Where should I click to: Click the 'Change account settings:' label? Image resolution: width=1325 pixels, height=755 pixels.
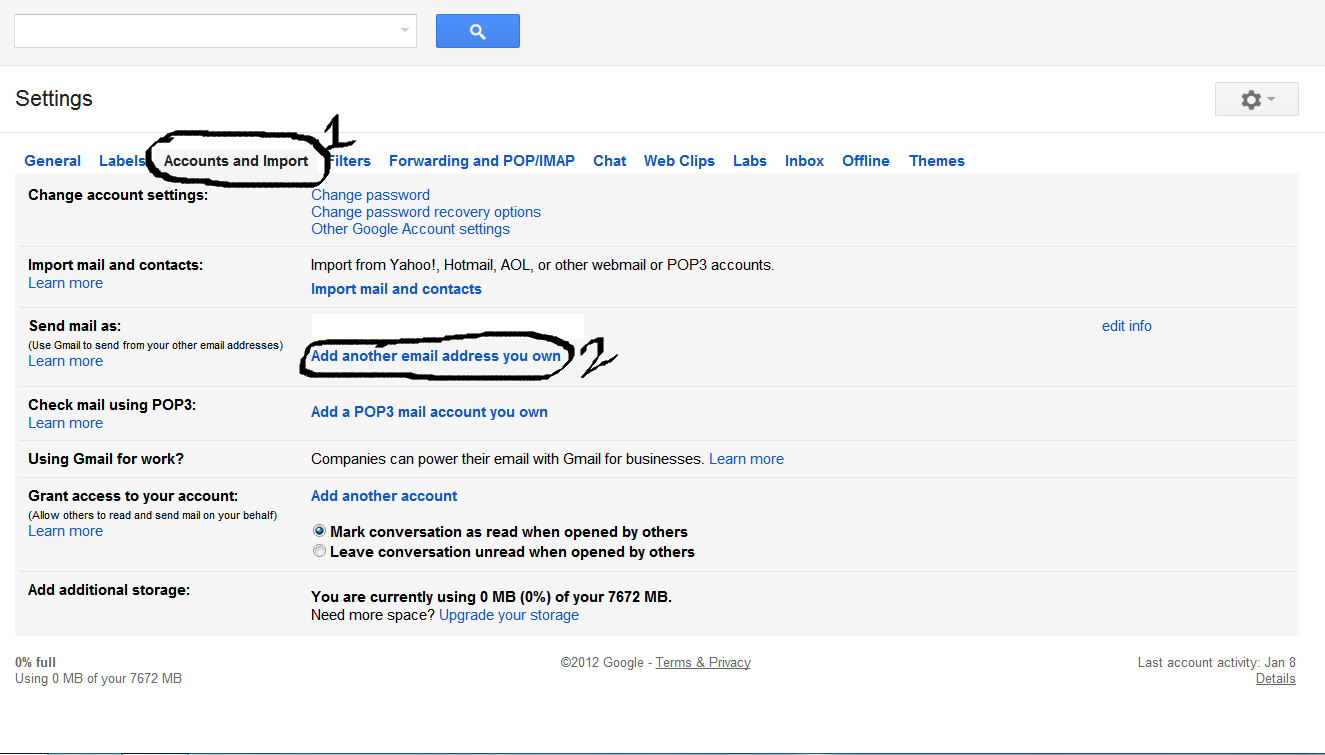pyautogui.click(x=118, y=195)
